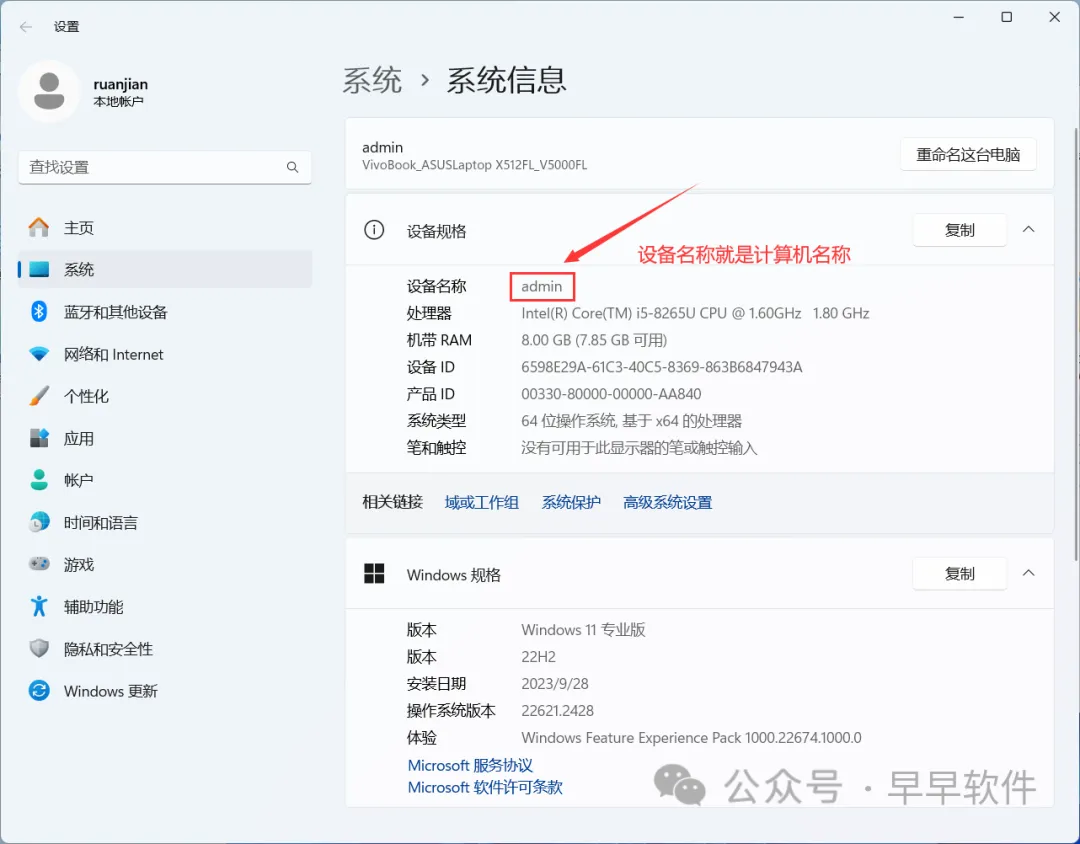Open the 系统保护 link
The width and height of the screenshot is (1080, 844).
[x=571, y=502]
